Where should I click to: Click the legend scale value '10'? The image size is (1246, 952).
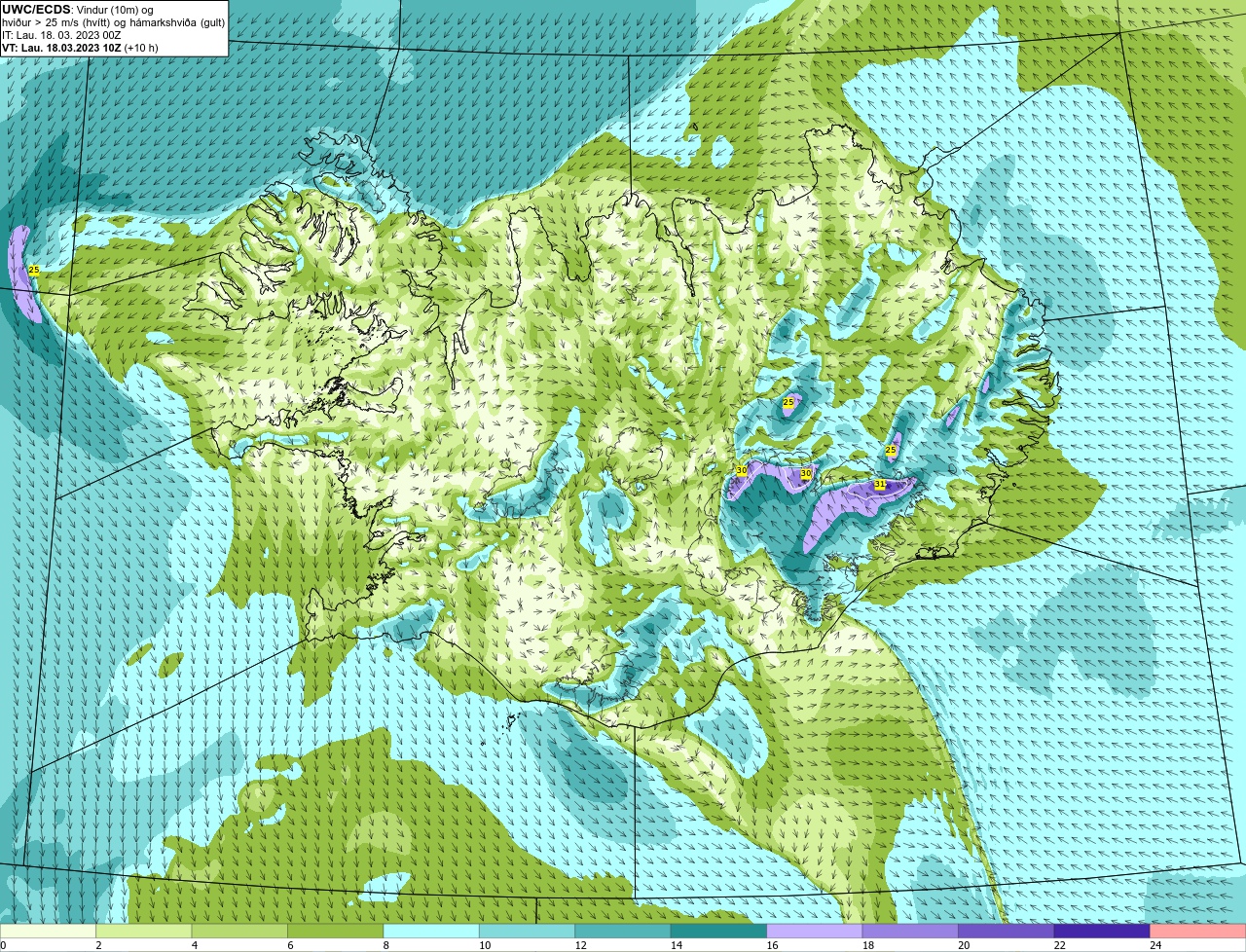(x=485, y=945)
